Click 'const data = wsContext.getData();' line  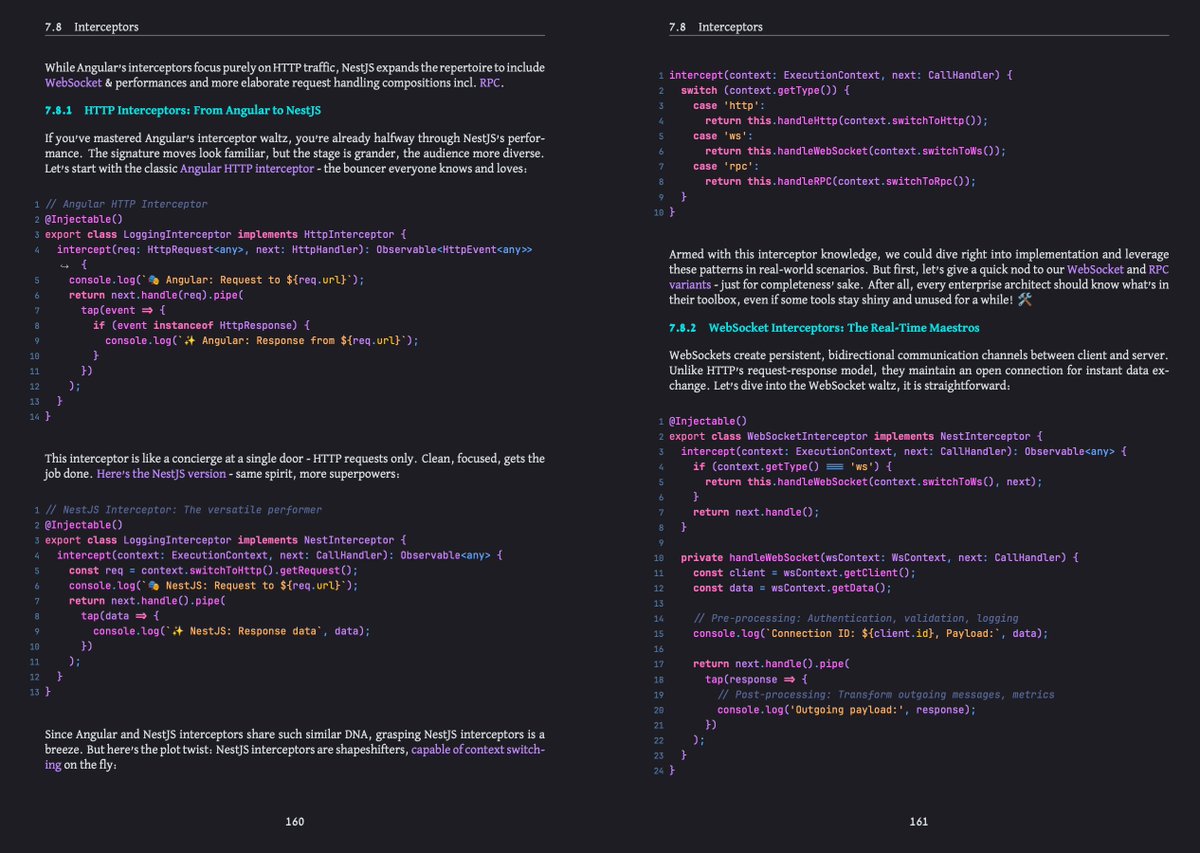pos(792,587)
